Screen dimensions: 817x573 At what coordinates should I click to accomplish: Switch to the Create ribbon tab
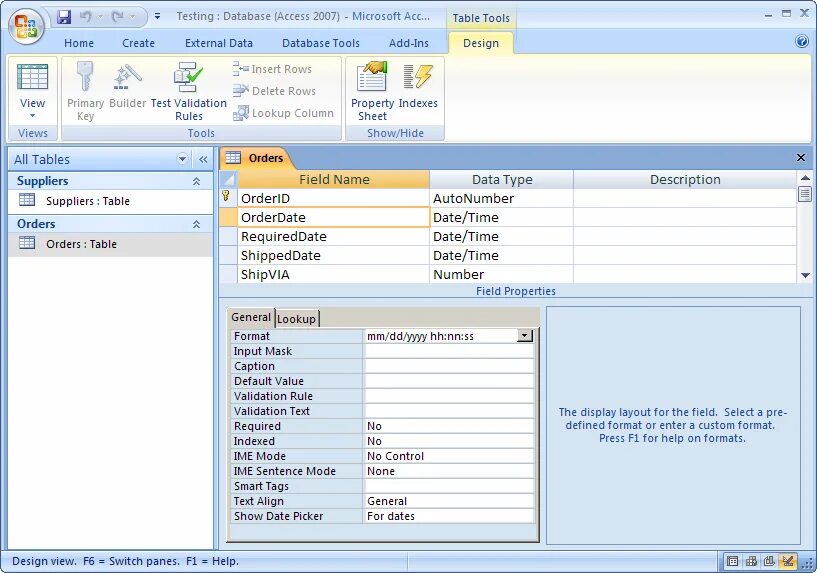point(138,43)
